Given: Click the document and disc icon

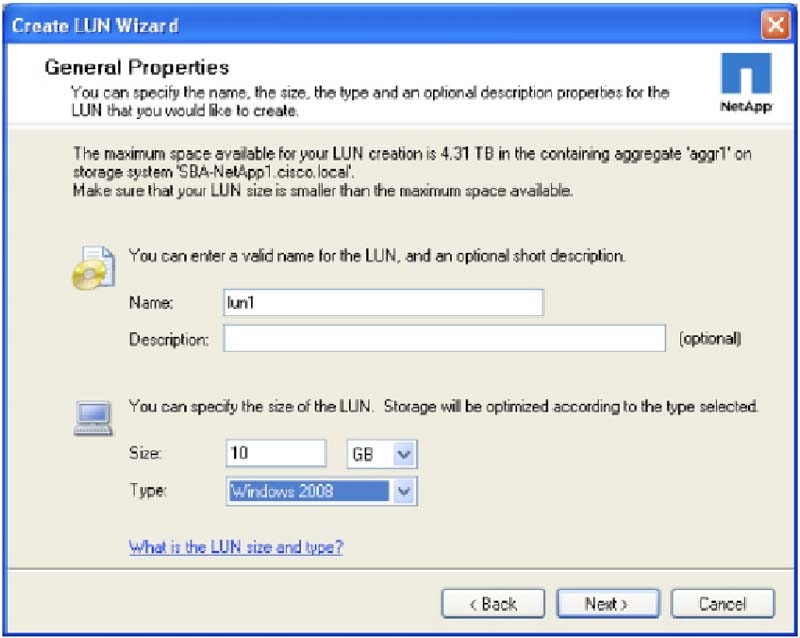Looking at the screenshot, I should 92,265.
